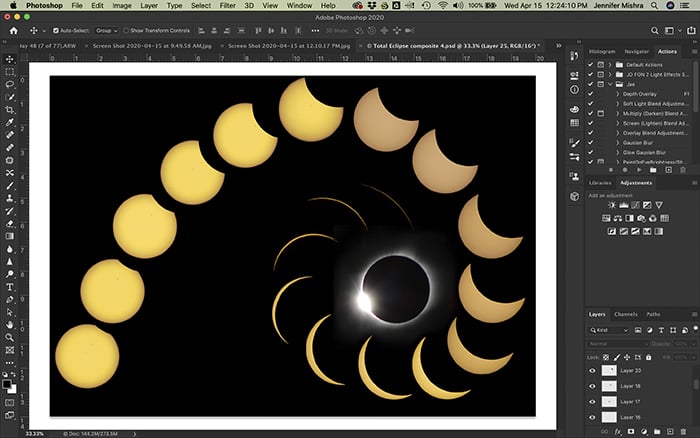The height and width of the screenshot is (438, 700).
Task: Hide Layer 20 visibility eye
Action: click(x=592, y=371)
